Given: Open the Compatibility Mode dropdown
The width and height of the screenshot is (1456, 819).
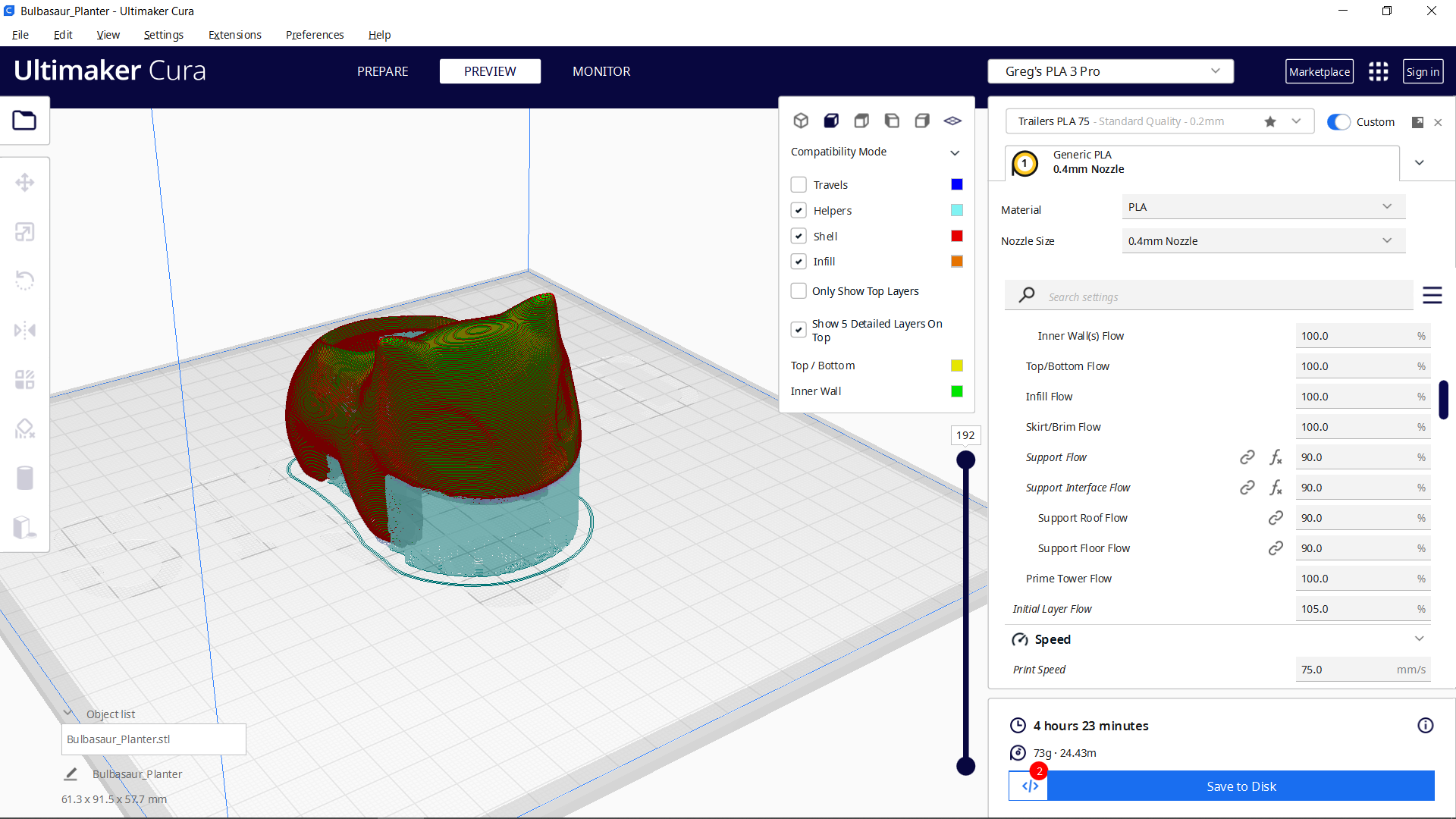Looking at the screenshot, I should [954, 152].
